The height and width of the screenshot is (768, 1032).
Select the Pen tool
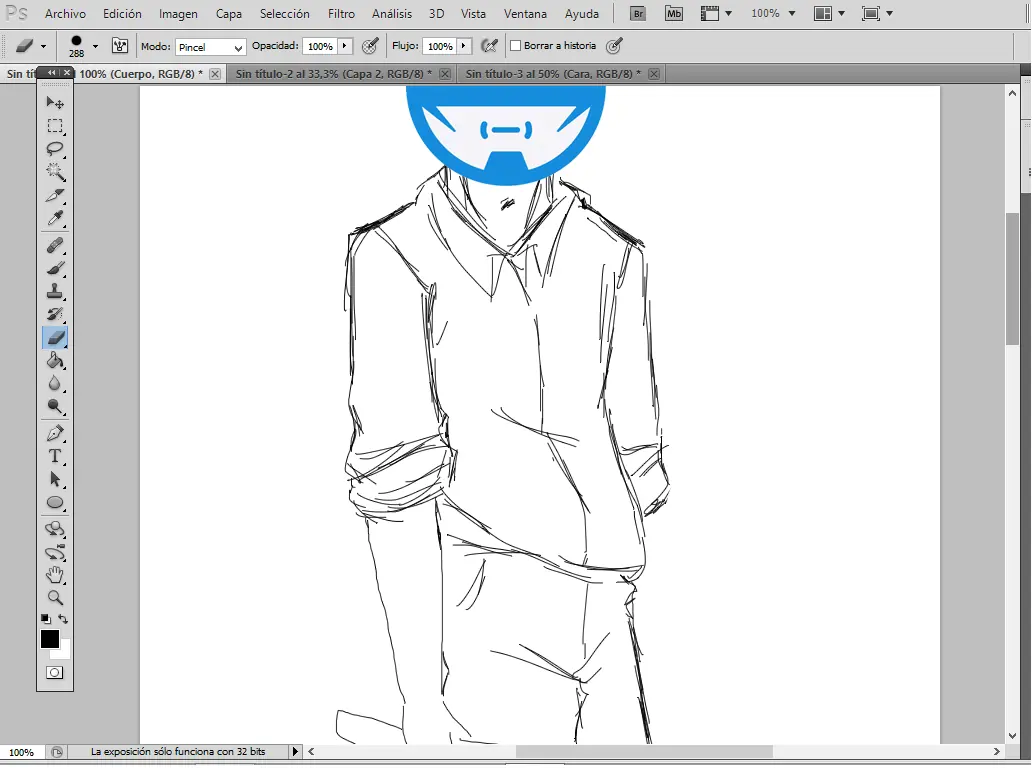pyautogui.click(x=55, y=433)
